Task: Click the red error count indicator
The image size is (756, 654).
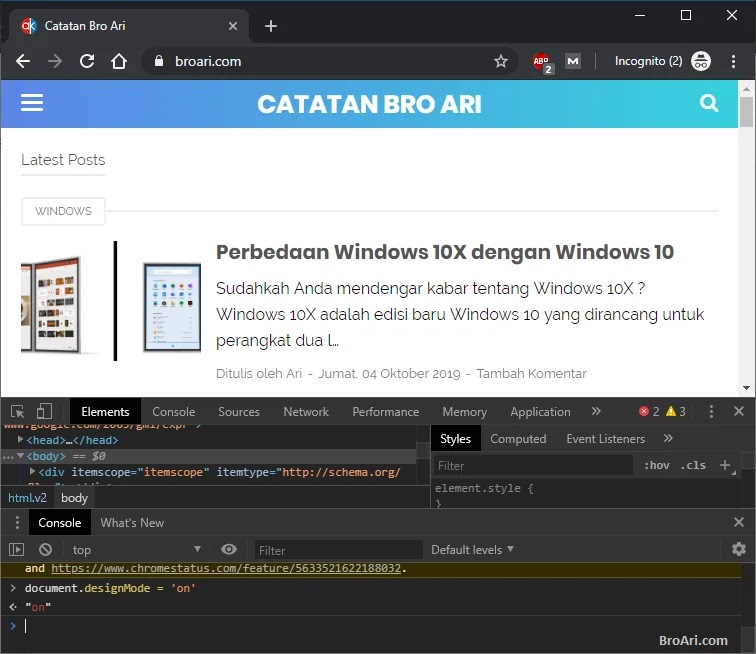Action: click(x=648, y=411)
